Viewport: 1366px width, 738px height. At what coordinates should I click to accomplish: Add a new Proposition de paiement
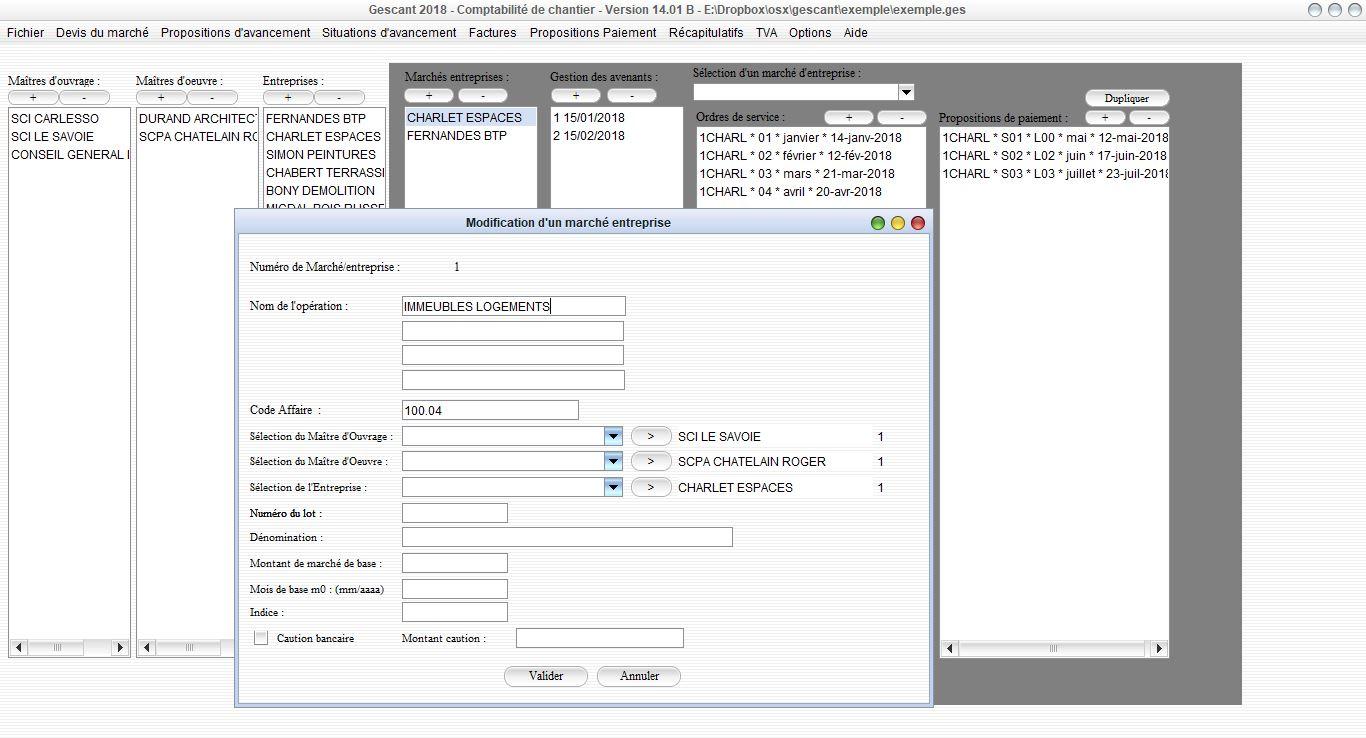pos(1105,118)
